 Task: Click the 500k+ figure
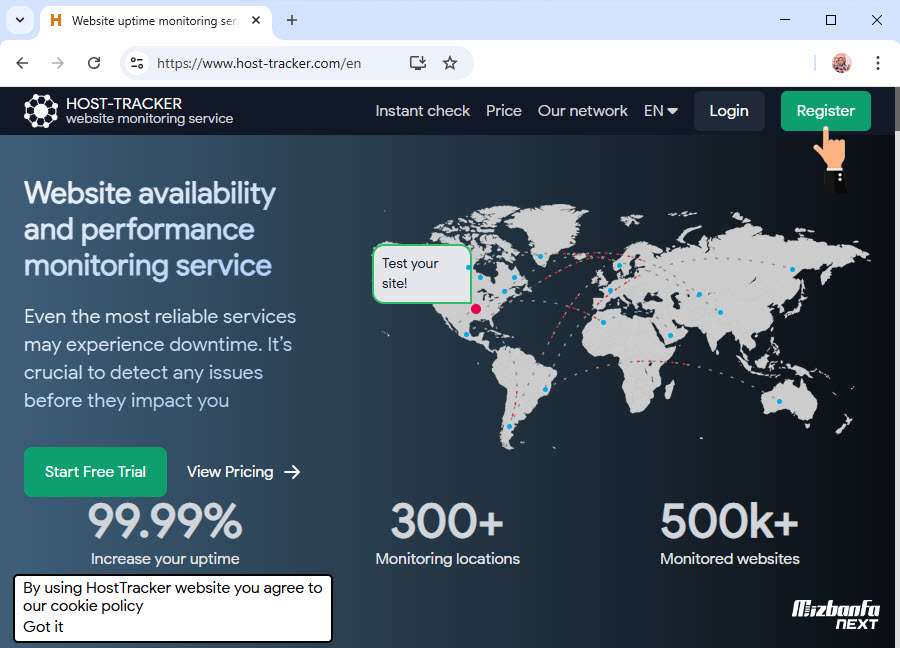730,521
